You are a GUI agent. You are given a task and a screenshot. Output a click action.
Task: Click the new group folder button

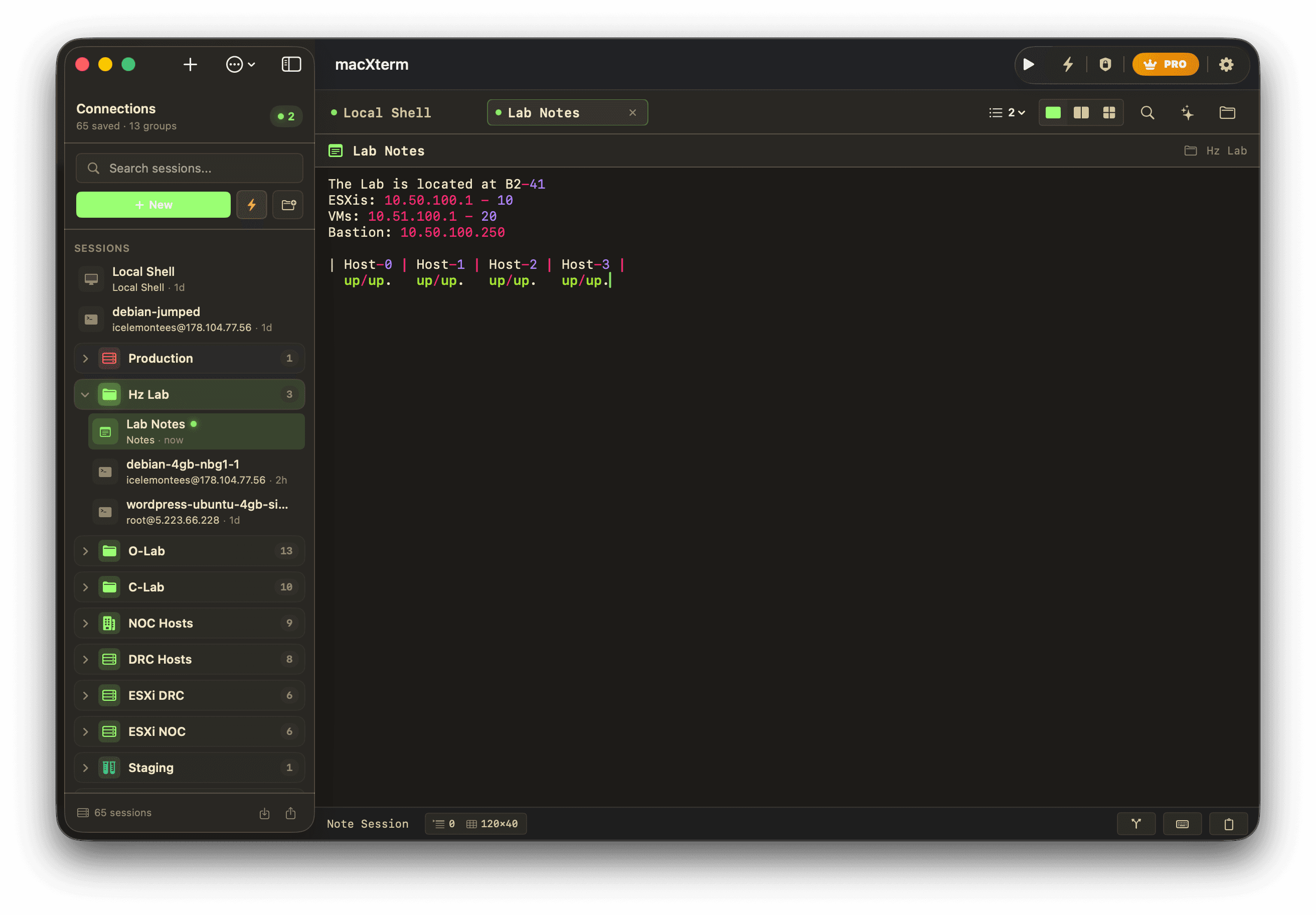pos(288,205)
